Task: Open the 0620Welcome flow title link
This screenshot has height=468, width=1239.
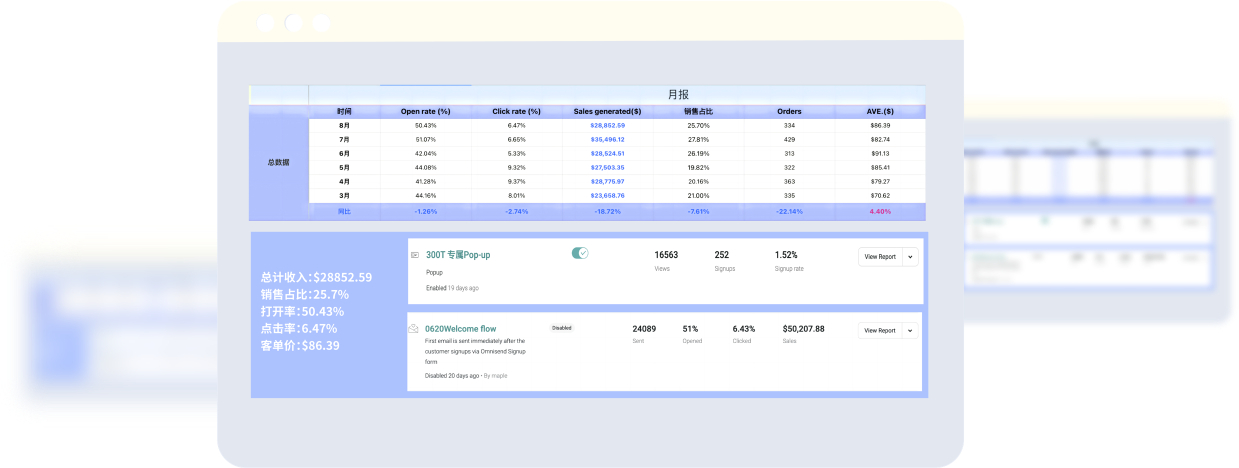Action: [460, 328]
